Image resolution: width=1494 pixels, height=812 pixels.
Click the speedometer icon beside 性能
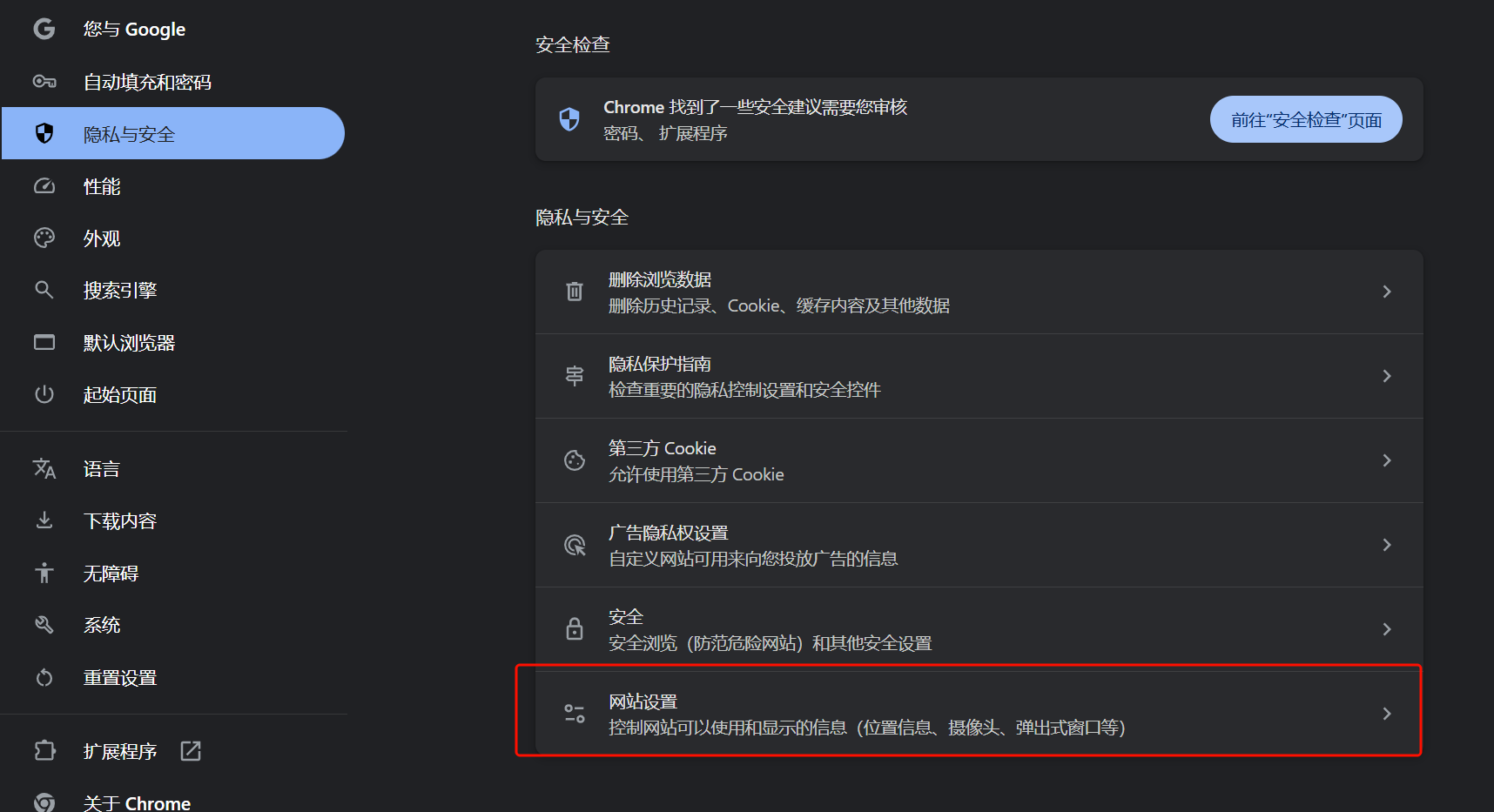tap(44, 186)
